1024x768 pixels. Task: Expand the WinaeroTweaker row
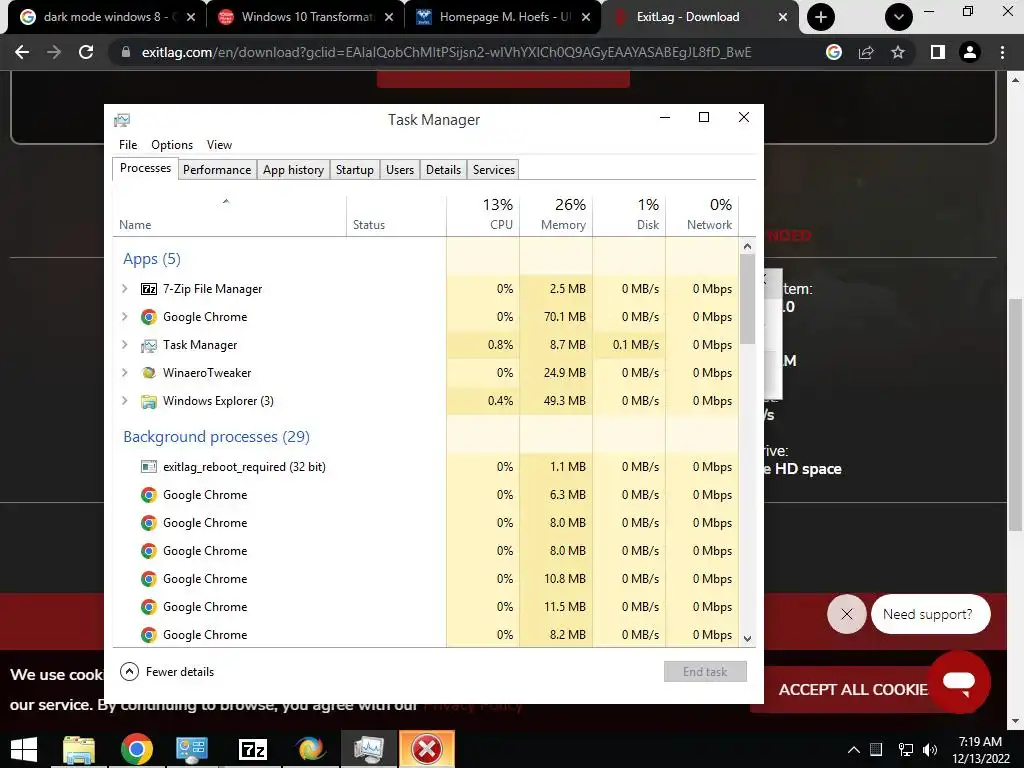click(x=125, y=372)
